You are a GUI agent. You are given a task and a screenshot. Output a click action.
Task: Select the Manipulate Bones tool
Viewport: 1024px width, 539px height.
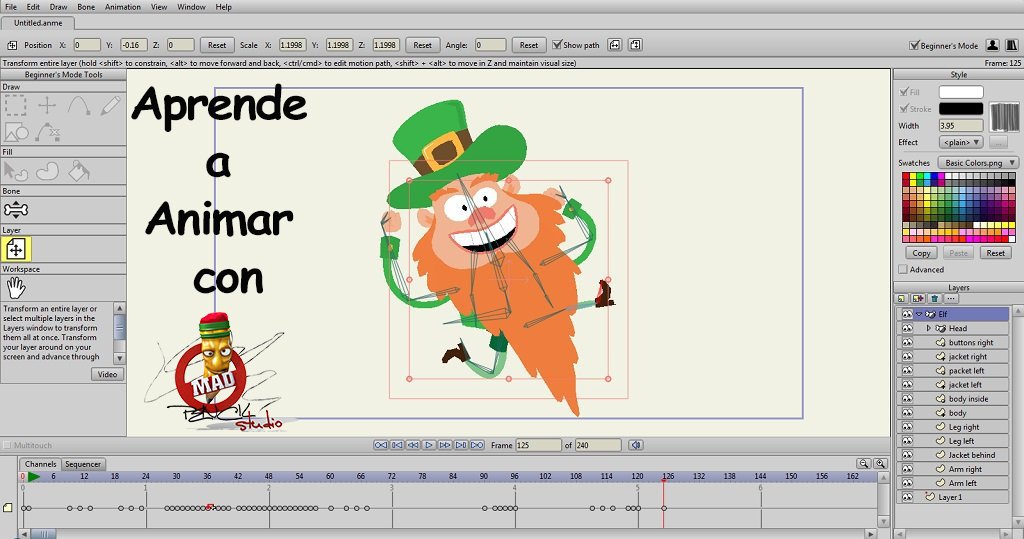tap(16, 210)
